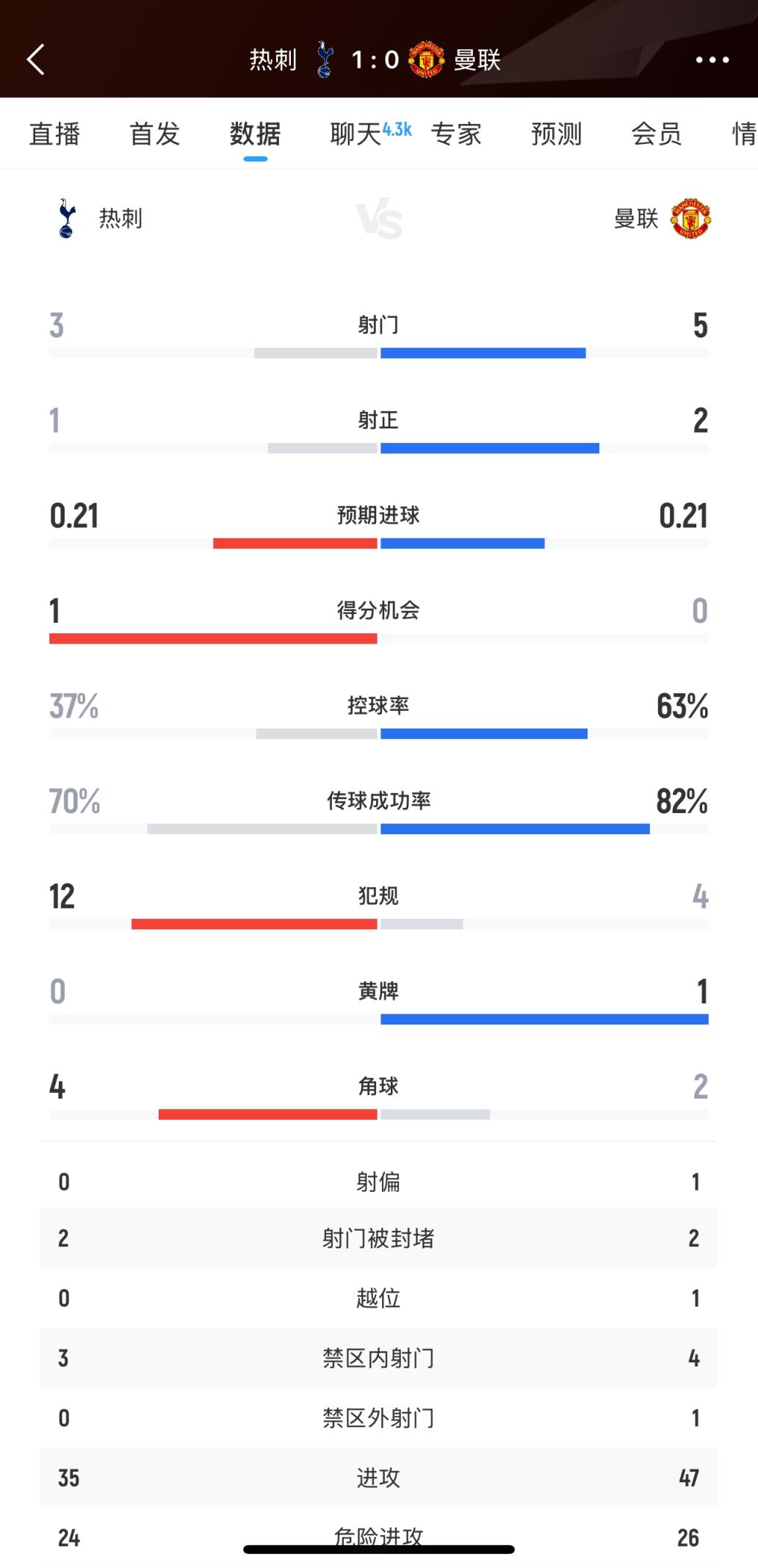Tap the 控球率 possession bar
The image size is (758, 1568).
(x=379, y=734)
